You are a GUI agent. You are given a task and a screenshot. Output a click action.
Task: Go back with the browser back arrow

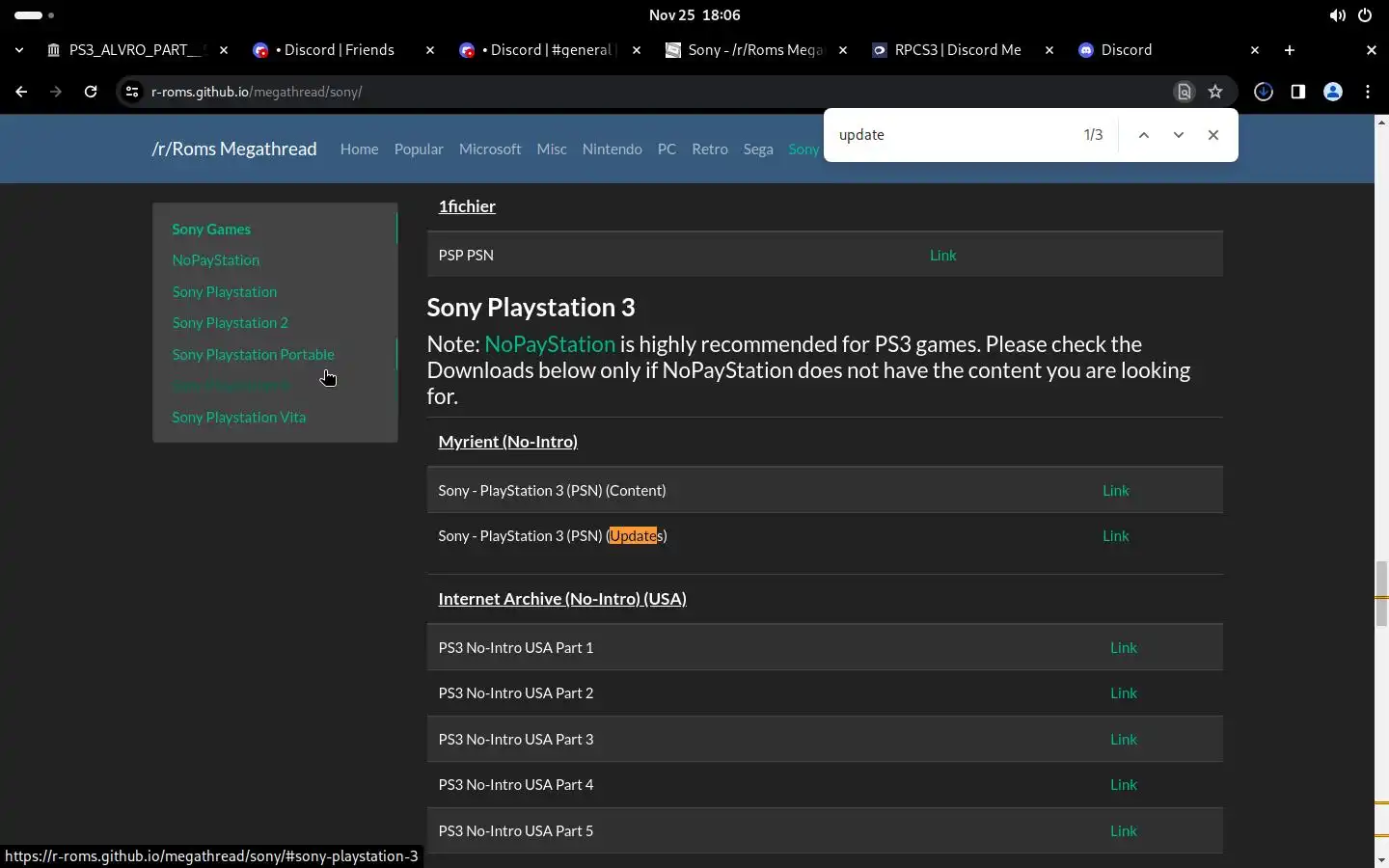coord(21,92)
